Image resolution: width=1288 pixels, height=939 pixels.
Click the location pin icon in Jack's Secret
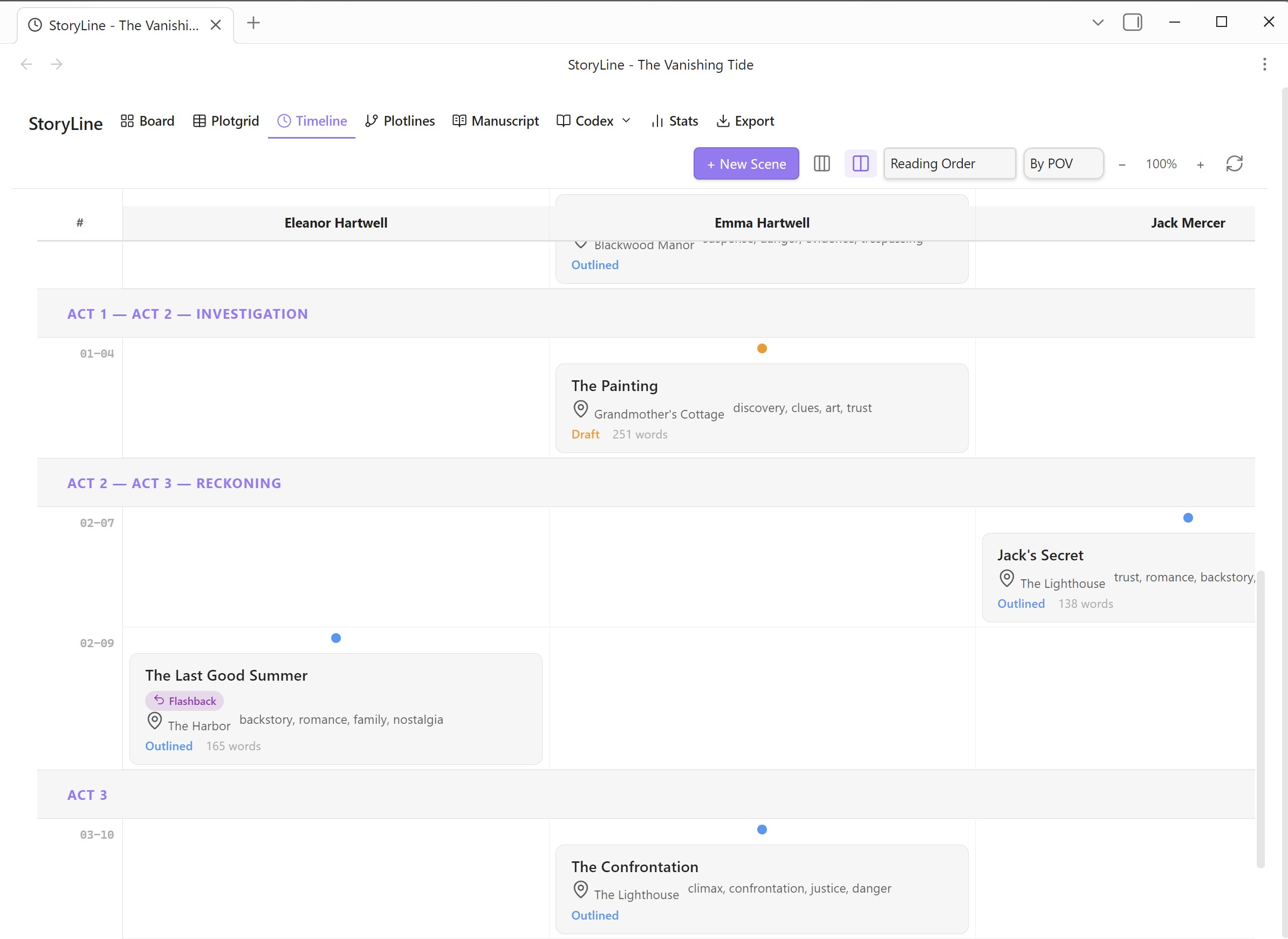1006,578
